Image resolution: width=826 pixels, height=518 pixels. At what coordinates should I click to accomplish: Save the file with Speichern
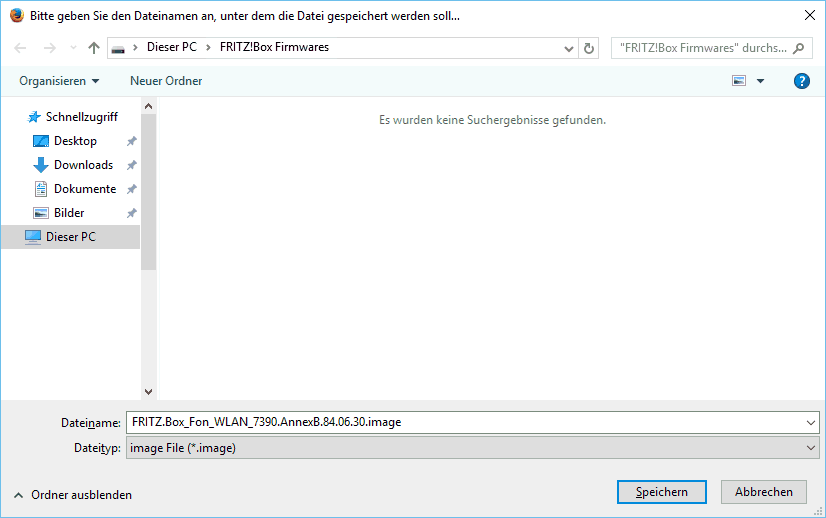[x=662, y=492]
